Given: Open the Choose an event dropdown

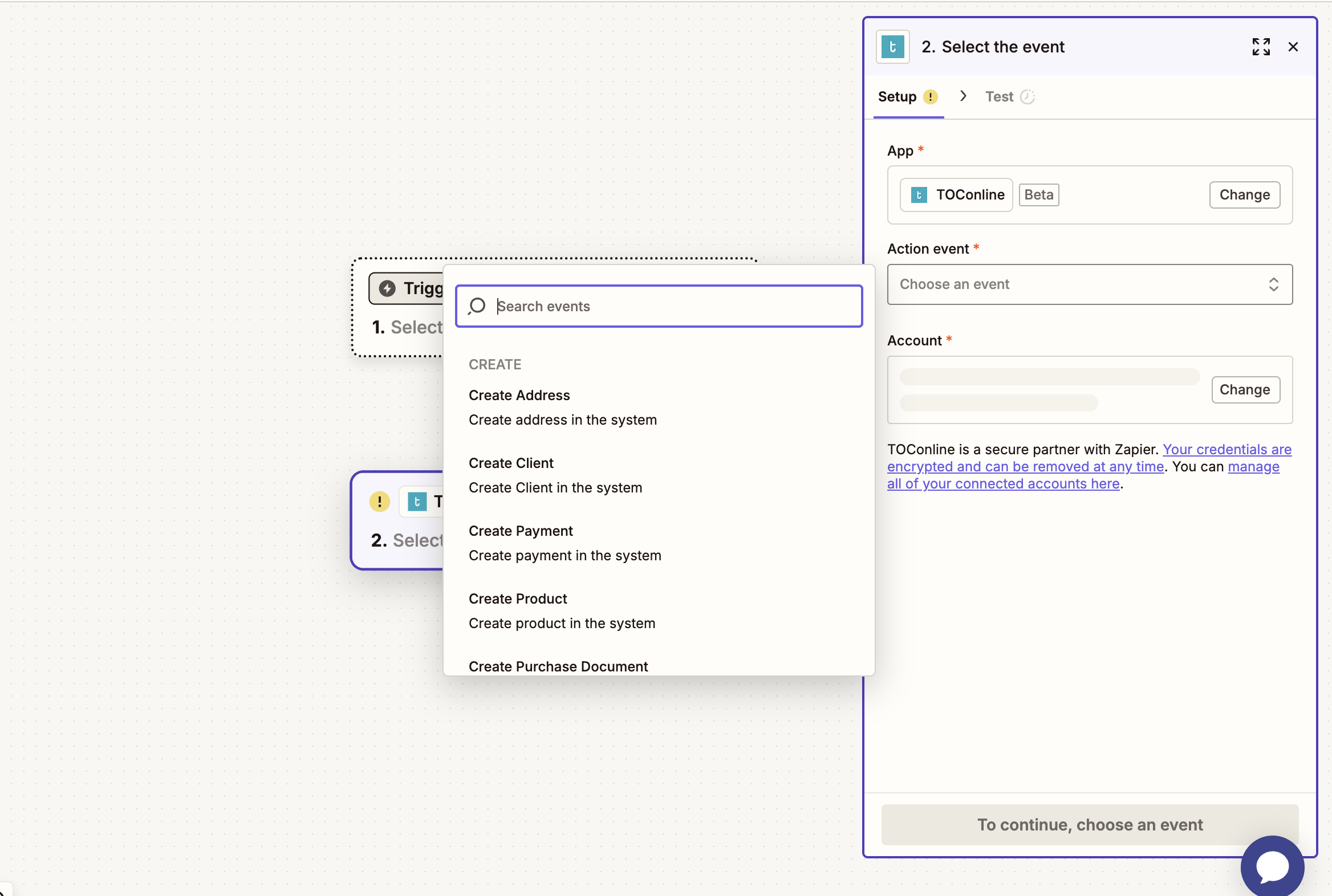Looking at the screenshot, I should click(1089, 284).
